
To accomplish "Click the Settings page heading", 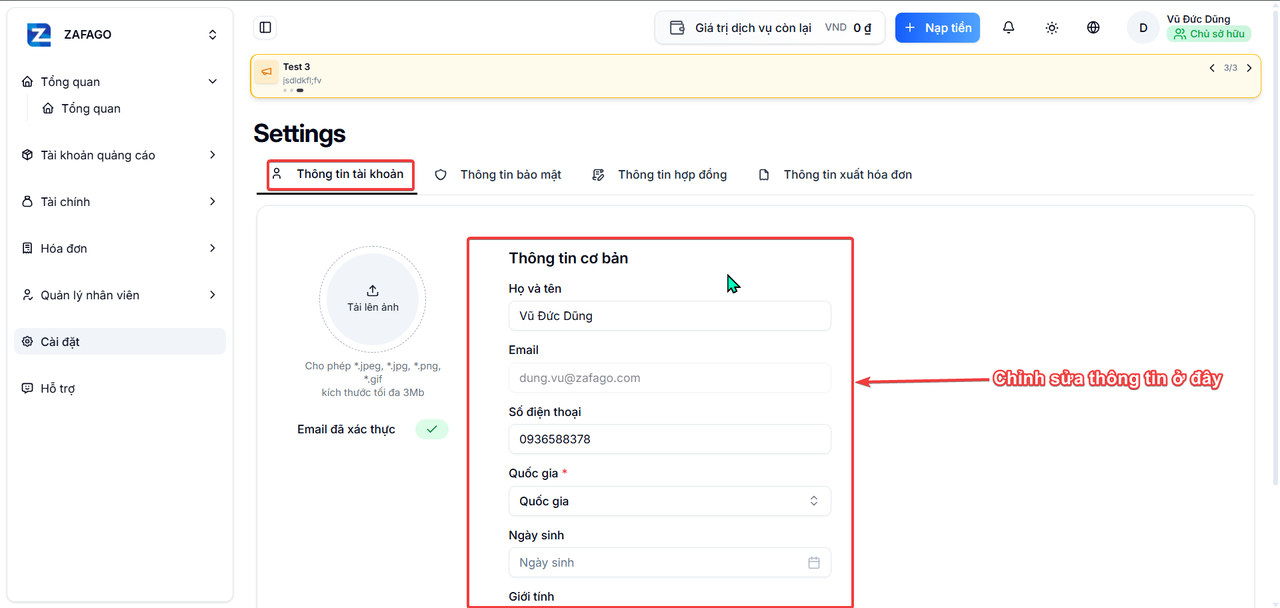I will (x=299, y=134).
